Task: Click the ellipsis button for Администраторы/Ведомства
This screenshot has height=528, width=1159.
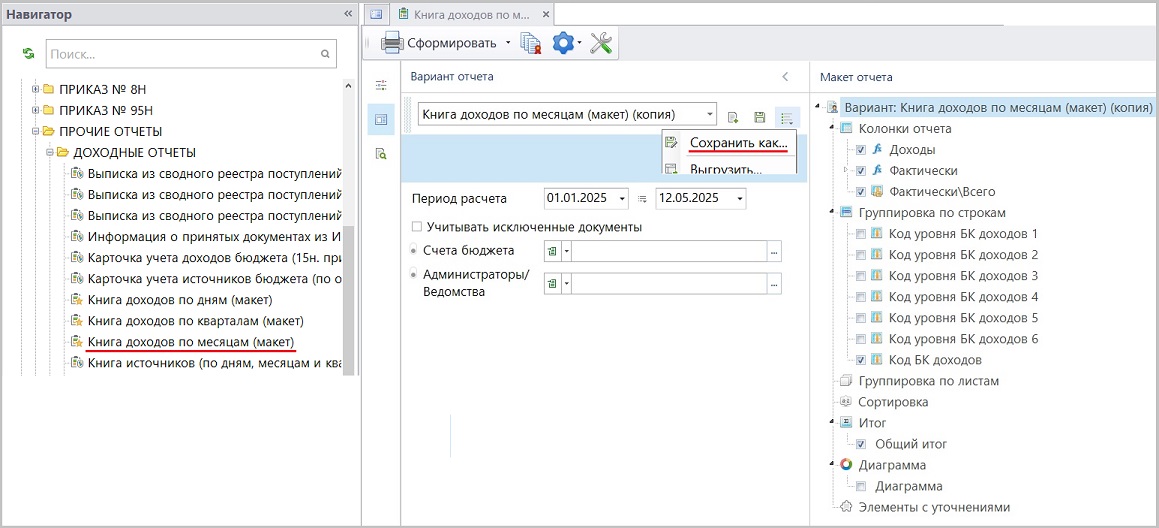Action: (x=774, y=283)
